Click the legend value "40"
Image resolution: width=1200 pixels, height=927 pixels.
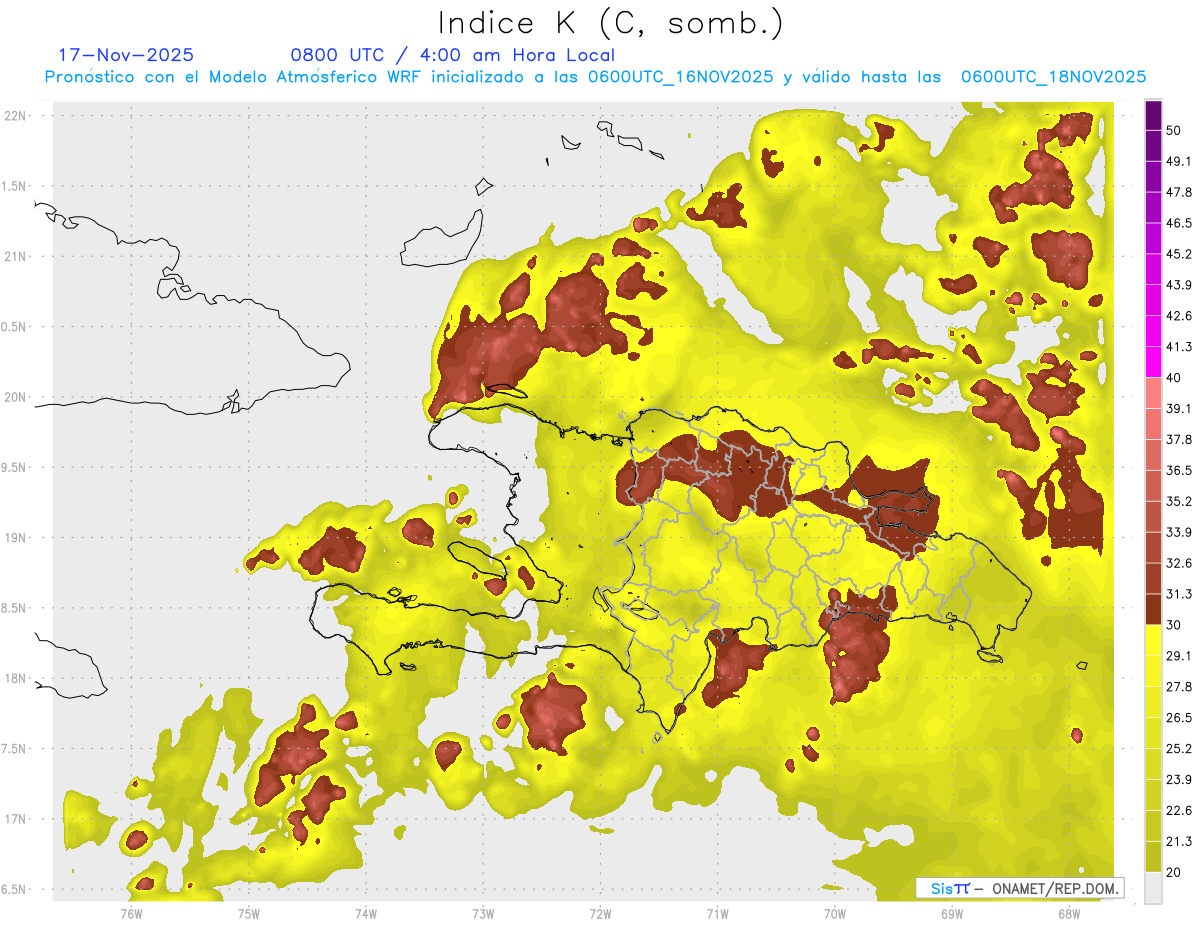pos(1174,378)
